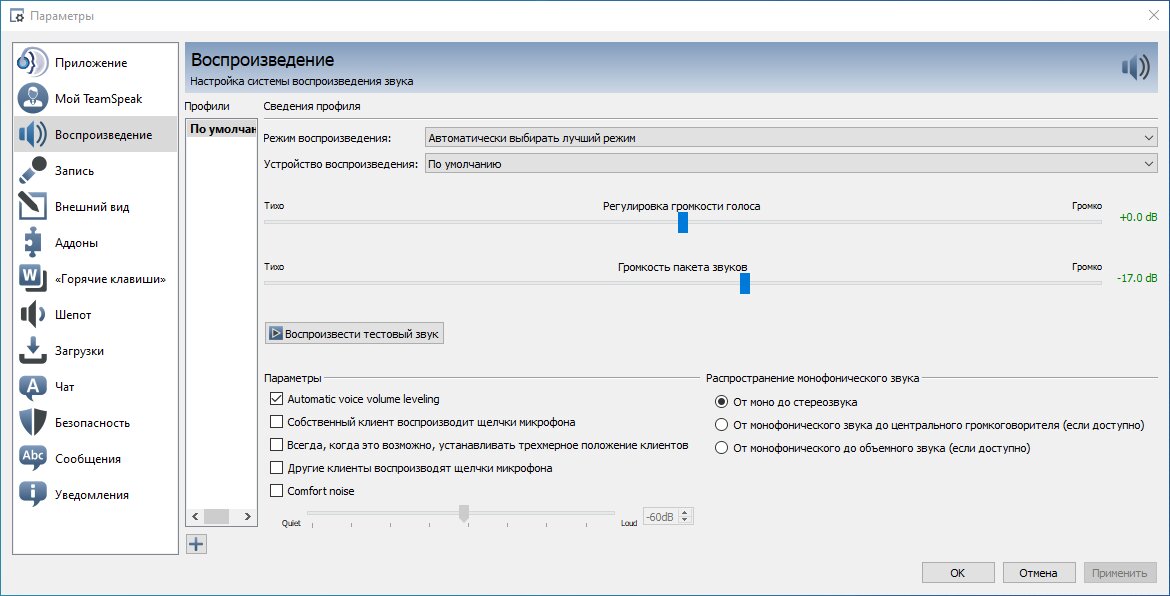1170x596 pixels.
Task: Increase the -60dB stepper value
Action: 685,512
